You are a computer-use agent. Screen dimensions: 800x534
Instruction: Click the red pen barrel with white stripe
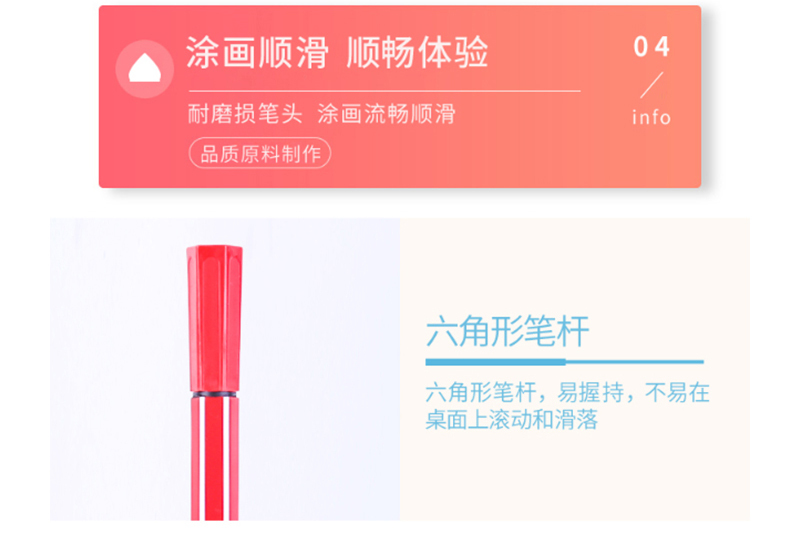214,459
